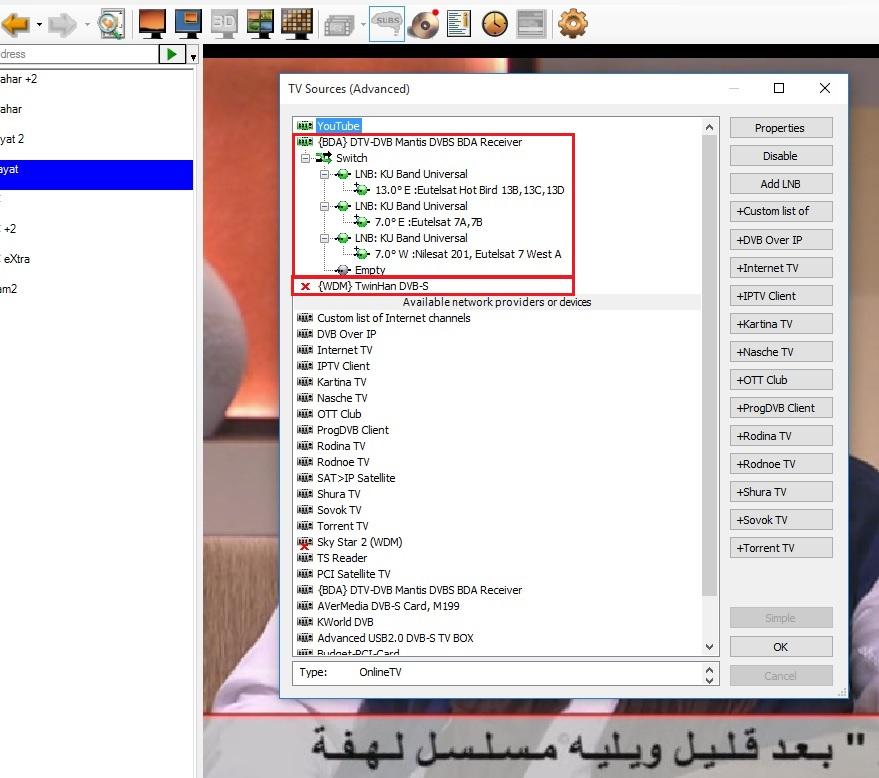Open the dropdown arrow next to the back arrow
Image resolution: width=879 pixels, height=778 pixels.
coord(39,25)
